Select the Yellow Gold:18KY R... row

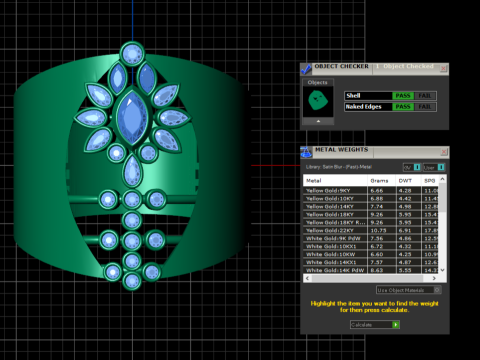[371, 223]
